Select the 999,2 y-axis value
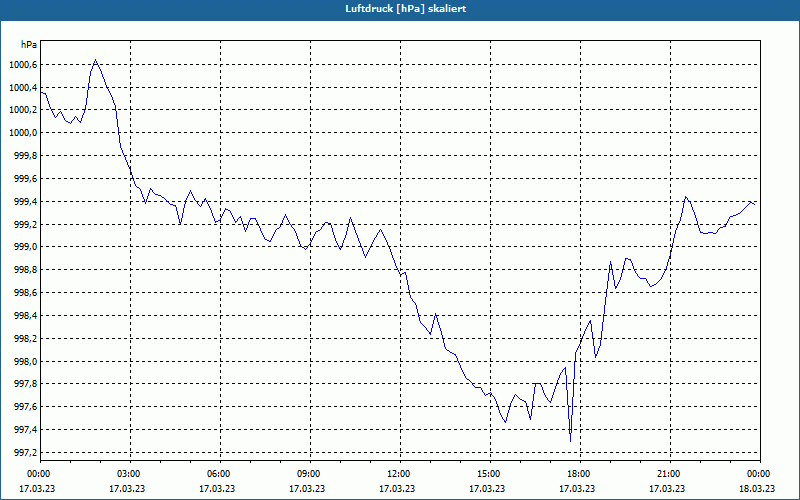The height and width of the screenshot is (500, 800). click(26, 224)
